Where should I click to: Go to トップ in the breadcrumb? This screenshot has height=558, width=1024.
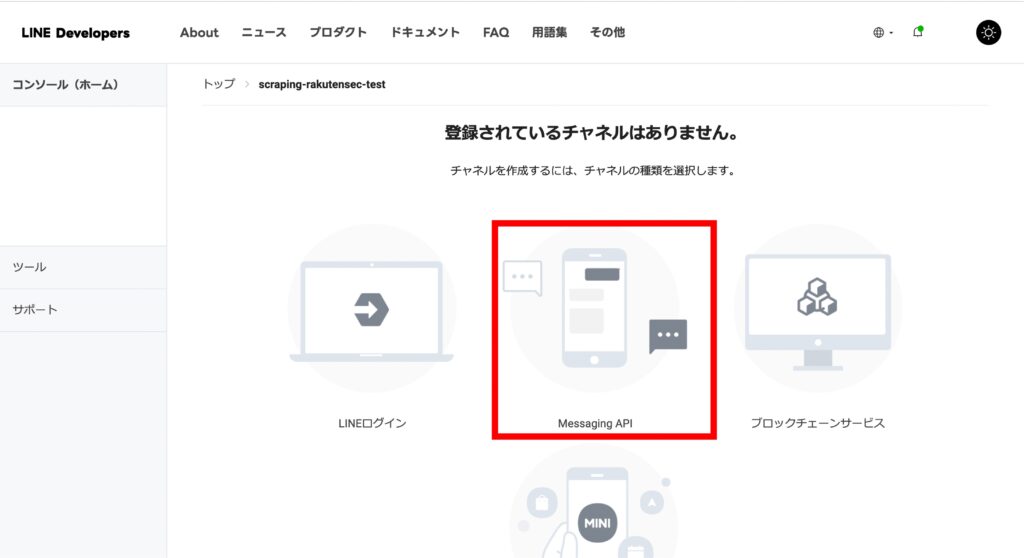218,84
